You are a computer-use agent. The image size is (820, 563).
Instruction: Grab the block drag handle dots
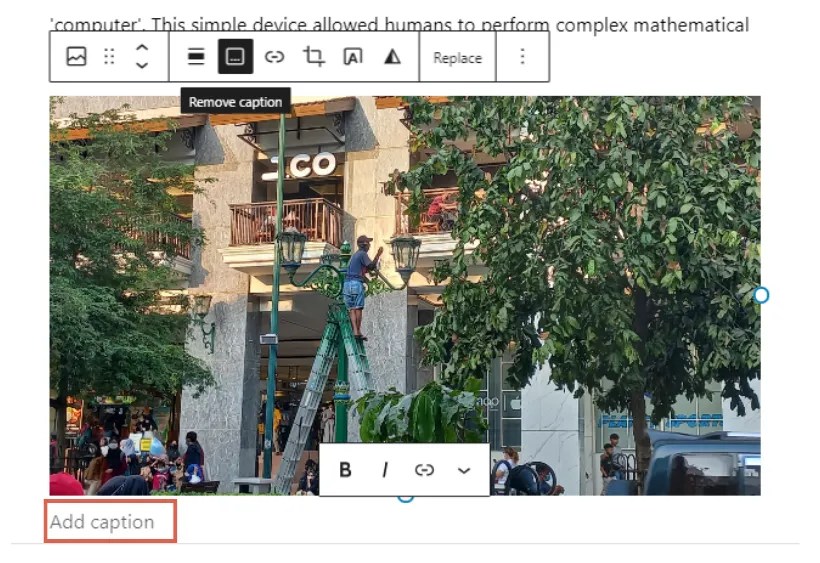109,56
